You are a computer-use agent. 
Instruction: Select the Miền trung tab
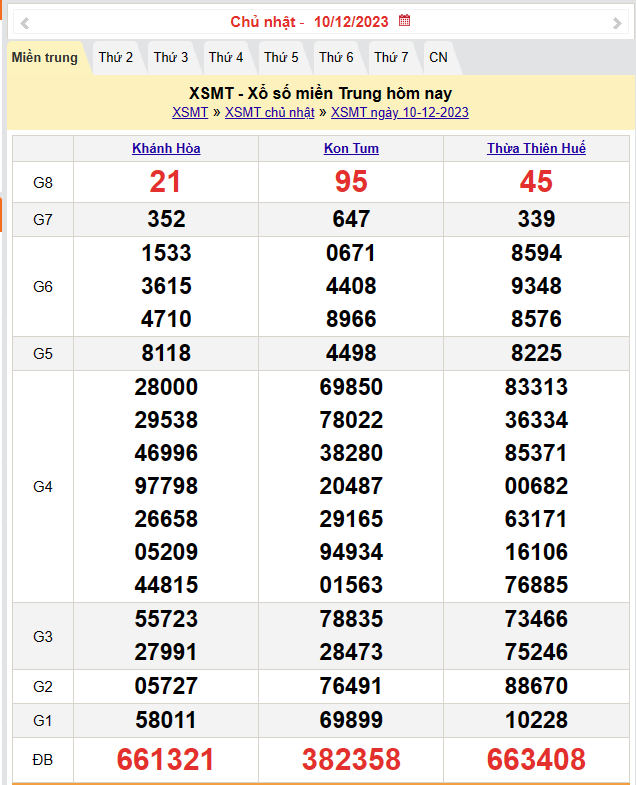click(x=45, y=58)
